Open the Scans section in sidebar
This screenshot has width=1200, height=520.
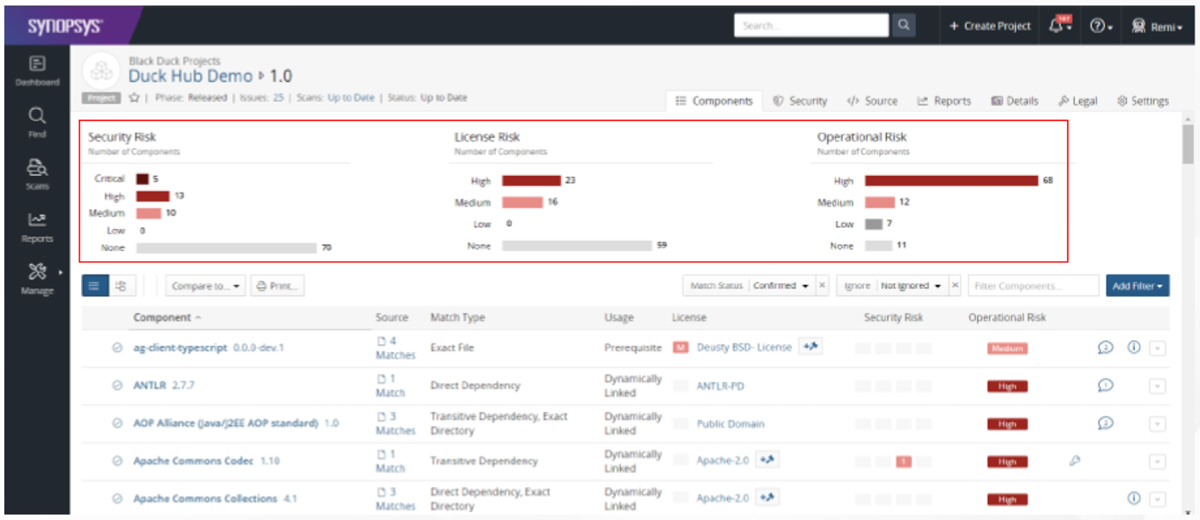coord(36,172)
